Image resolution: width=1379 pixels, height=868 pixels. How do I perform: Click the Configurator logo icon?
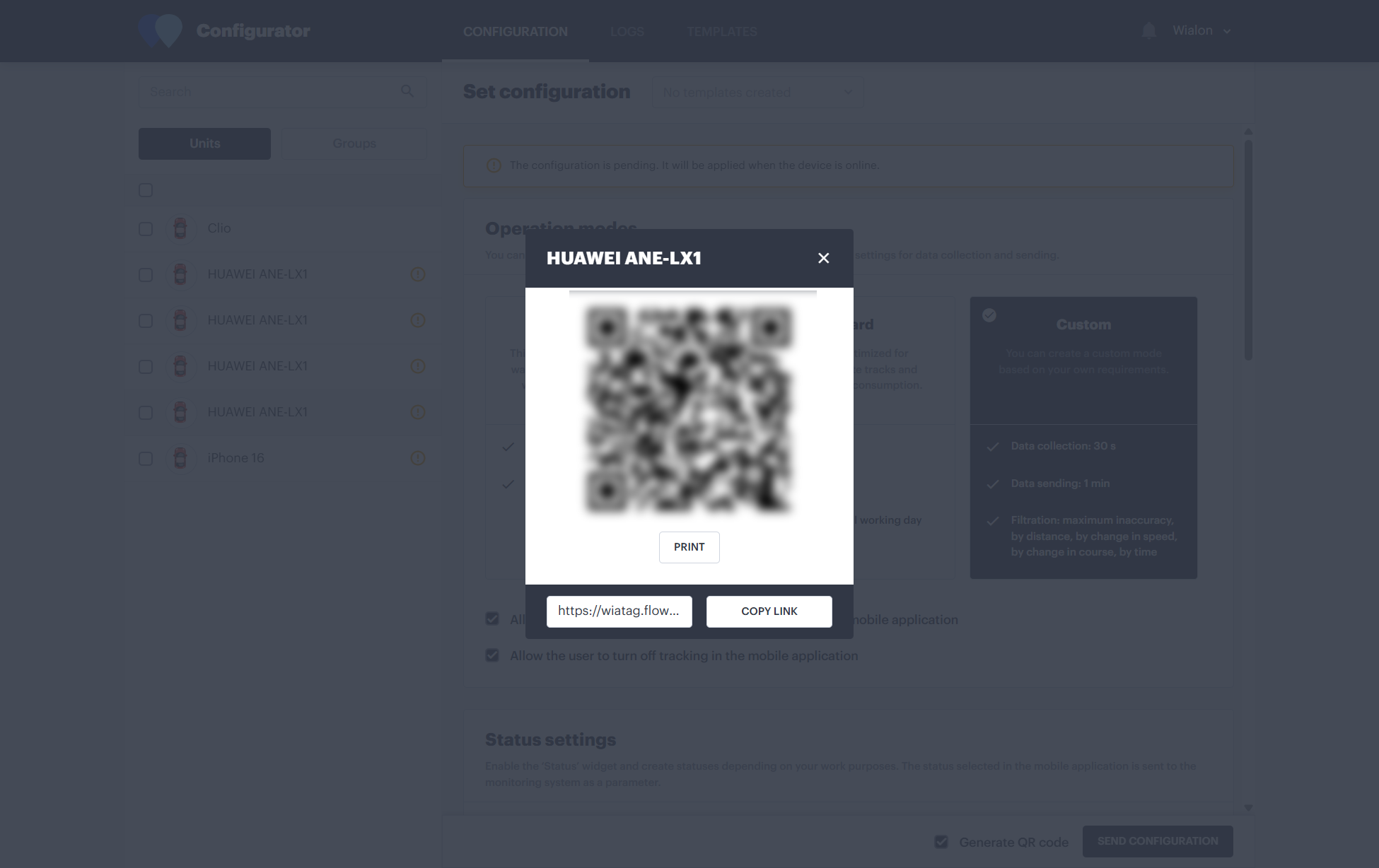tap(161, 30)
